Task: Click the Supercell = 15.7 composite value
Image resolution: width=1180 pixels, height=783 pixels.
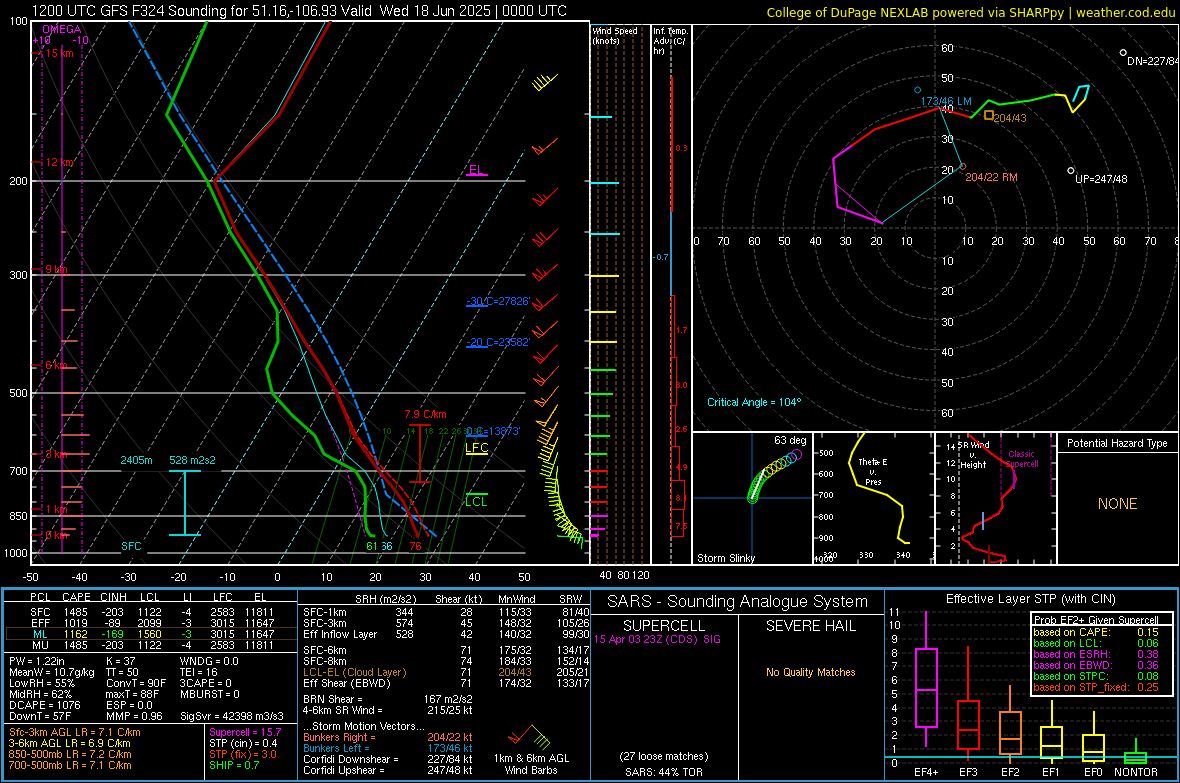Action: [245, 733]
